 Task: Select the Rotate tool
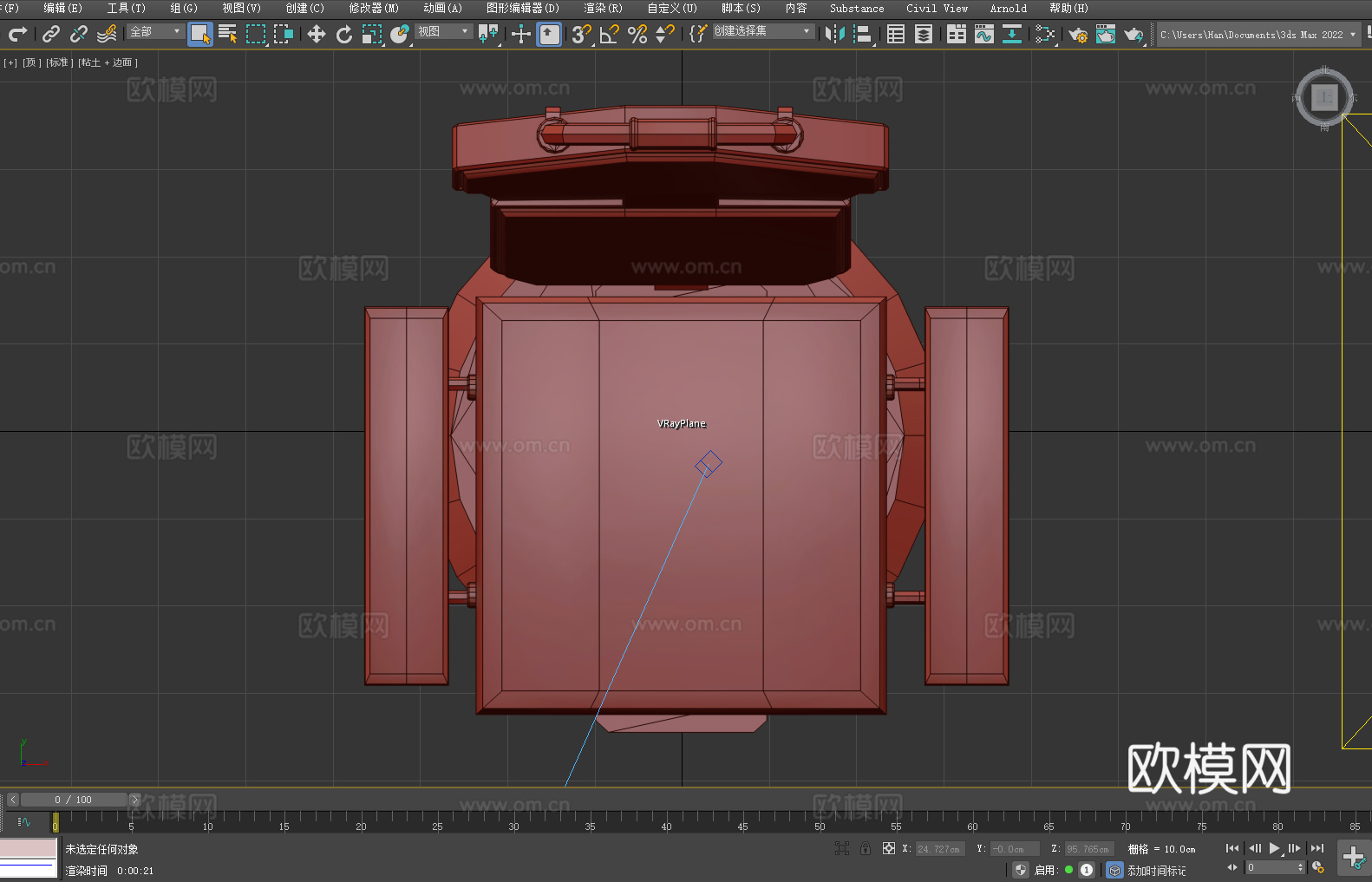tap(344, 34)
